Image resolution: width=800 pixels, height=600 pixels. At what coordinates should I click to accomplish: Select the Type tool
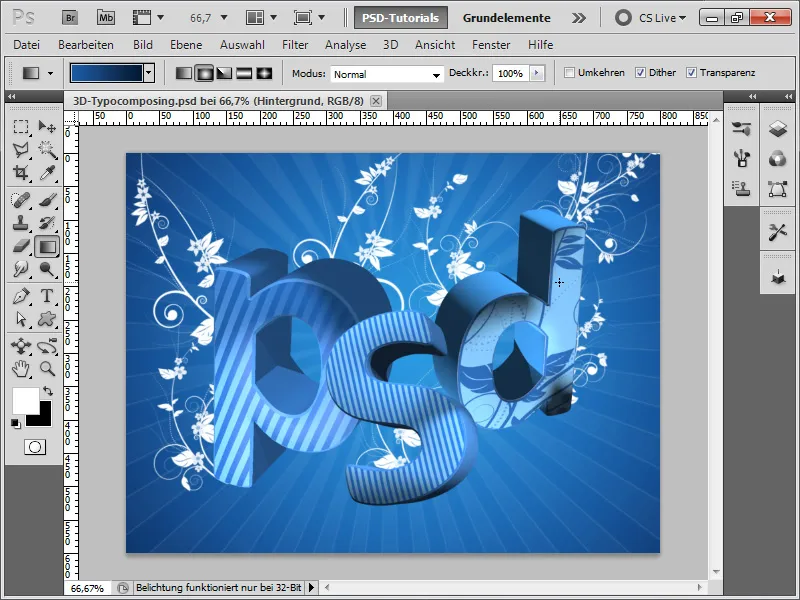point(47,296)
